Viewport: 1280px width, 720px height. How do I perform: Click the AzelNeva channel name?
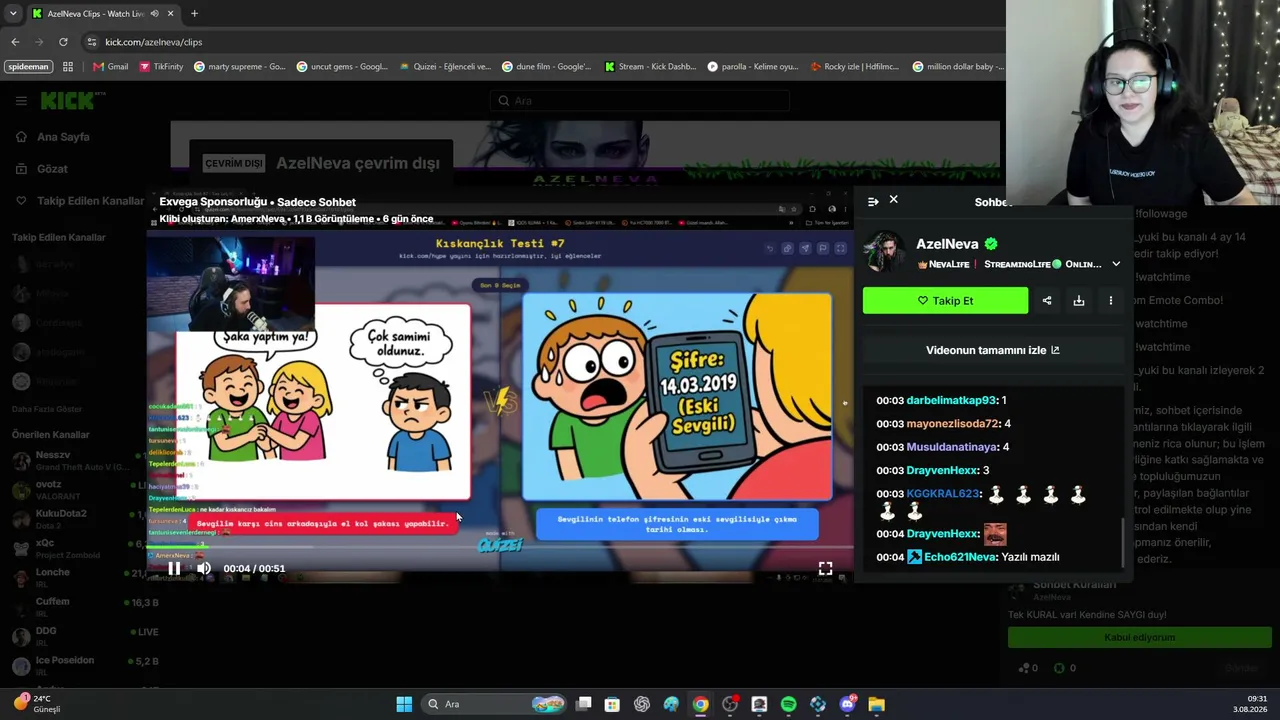947,244
